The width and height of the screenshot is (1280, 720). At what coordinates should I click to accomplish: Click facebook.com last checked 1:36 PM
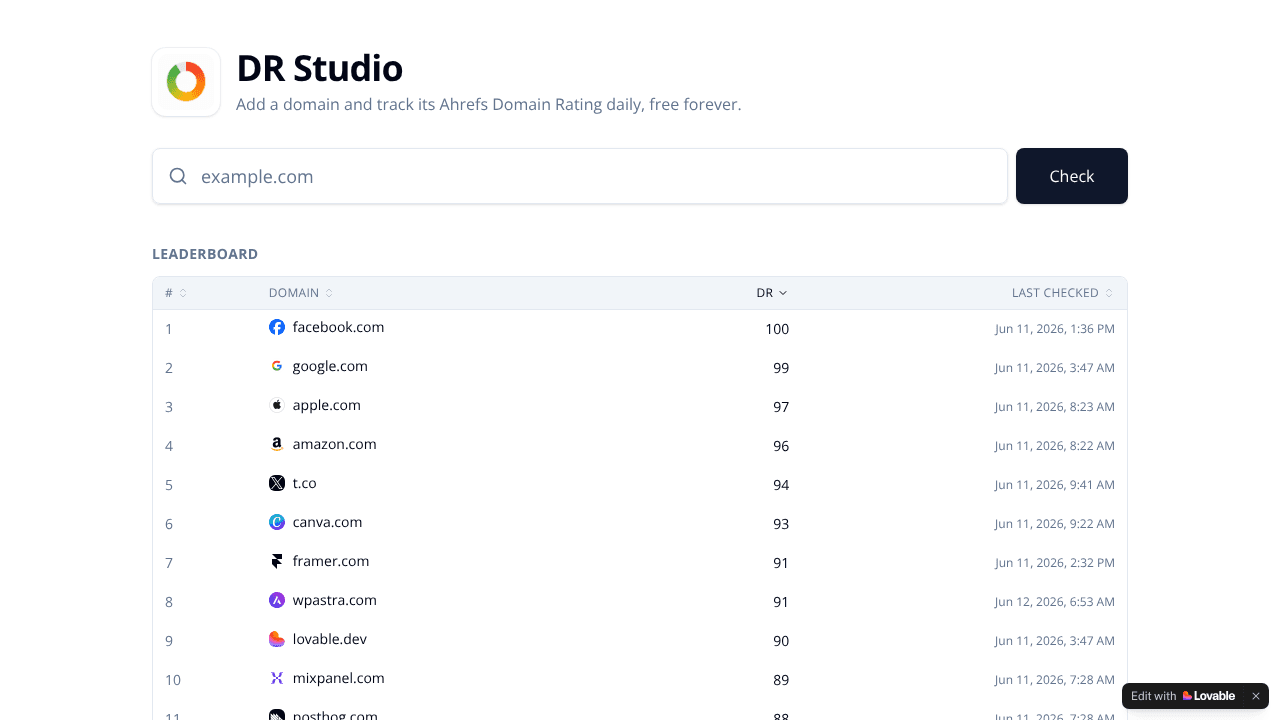[x=1055, y=328]
